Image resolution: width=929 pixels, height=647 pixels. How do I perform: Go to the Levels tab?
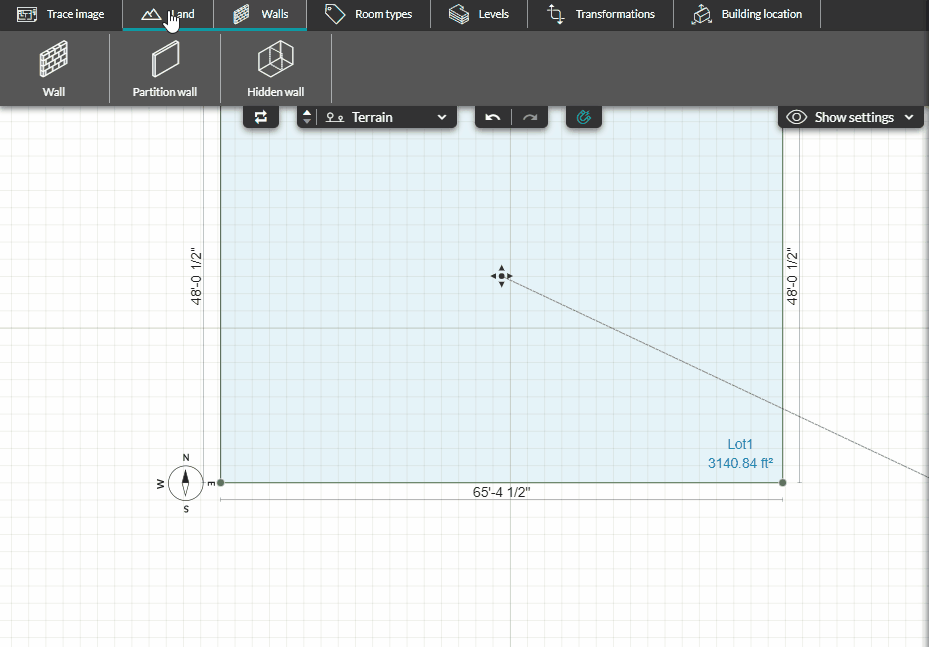479,14
